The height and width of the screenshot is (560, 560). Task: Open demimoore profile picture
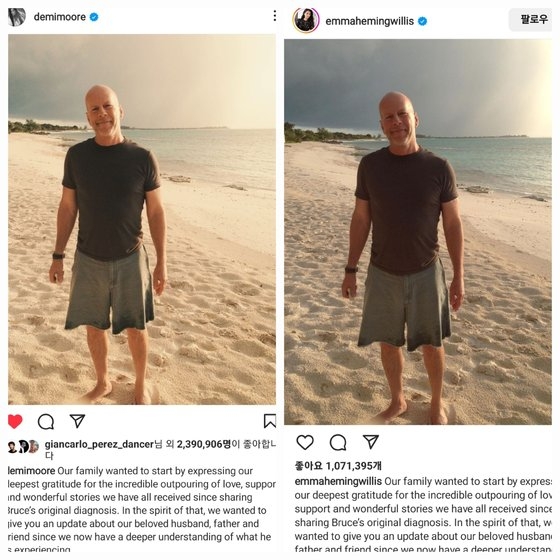17,17
